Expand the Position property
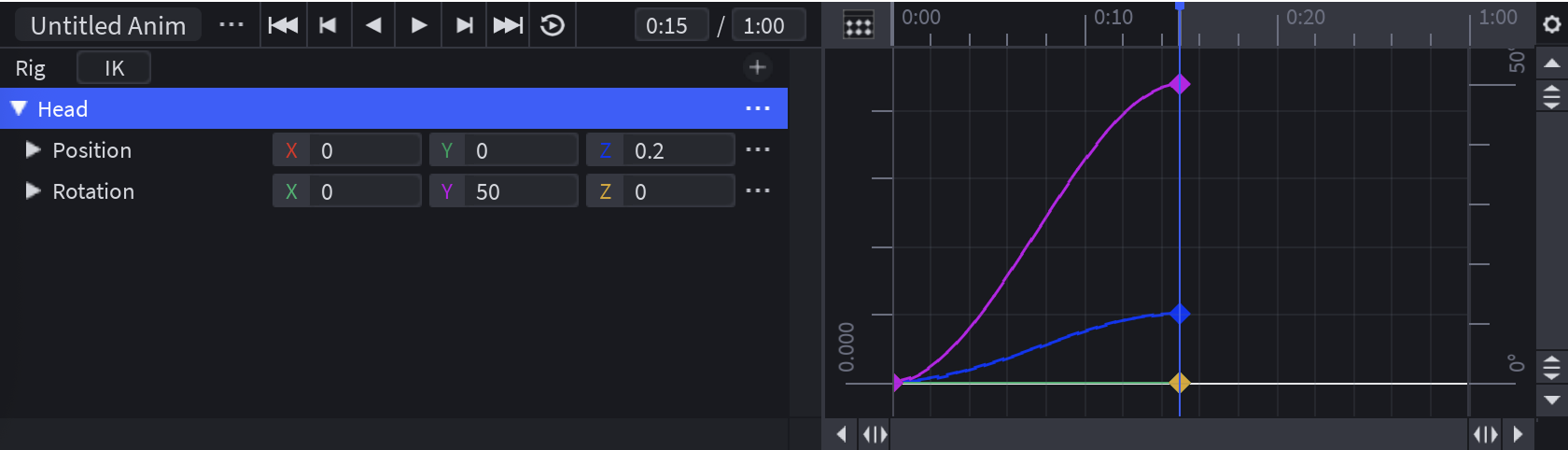 (34, 149)
